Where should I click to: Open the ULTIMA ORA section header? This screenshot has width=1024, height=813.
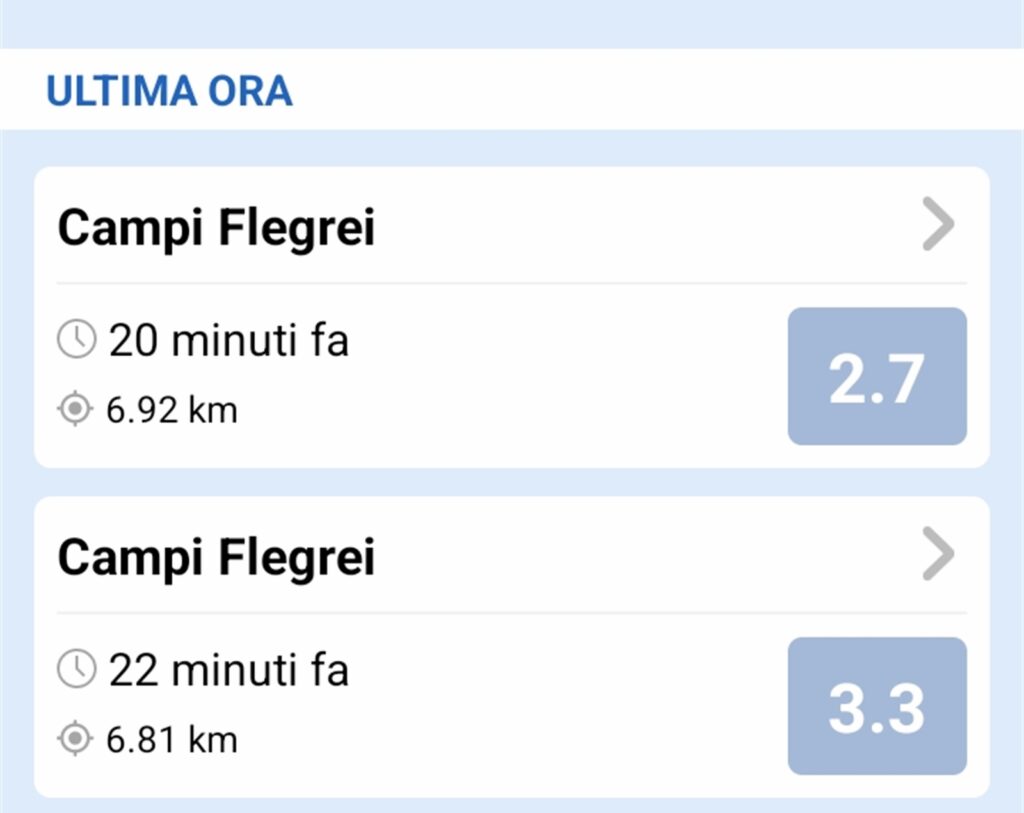169,91
